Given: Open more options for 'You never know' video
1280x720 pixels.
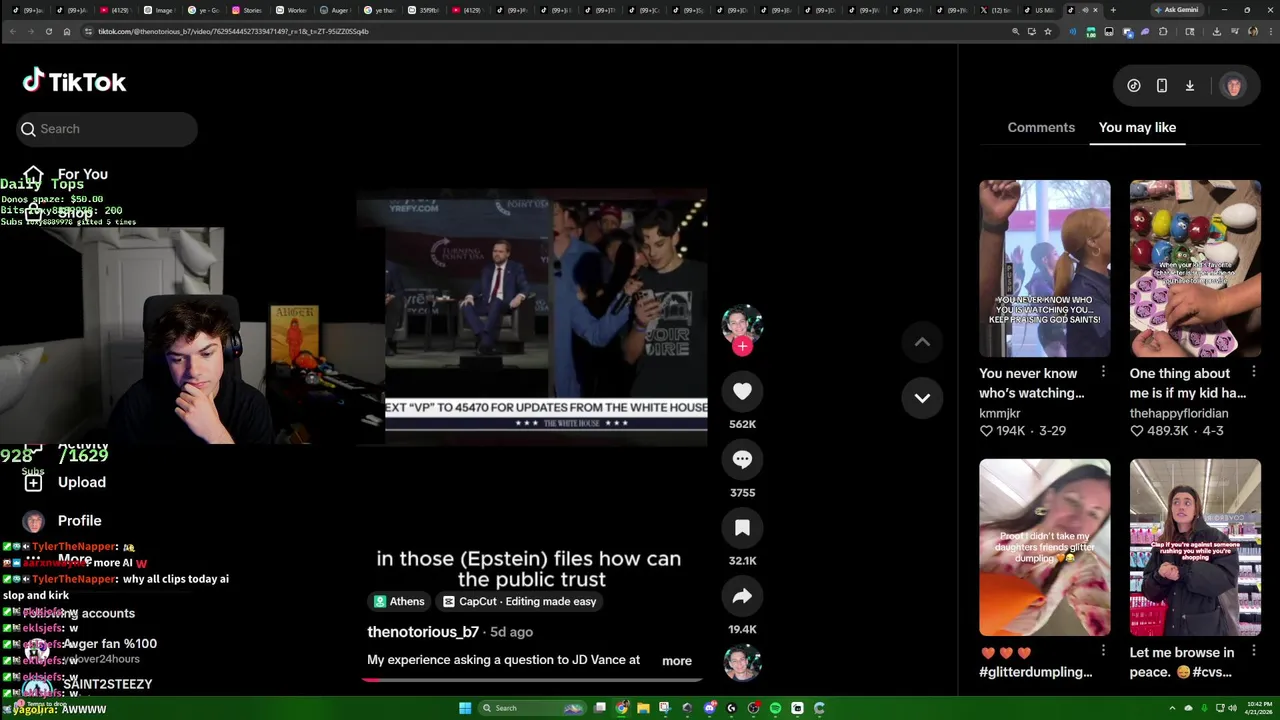Looking at the screenshot, I should [1103, 372].
